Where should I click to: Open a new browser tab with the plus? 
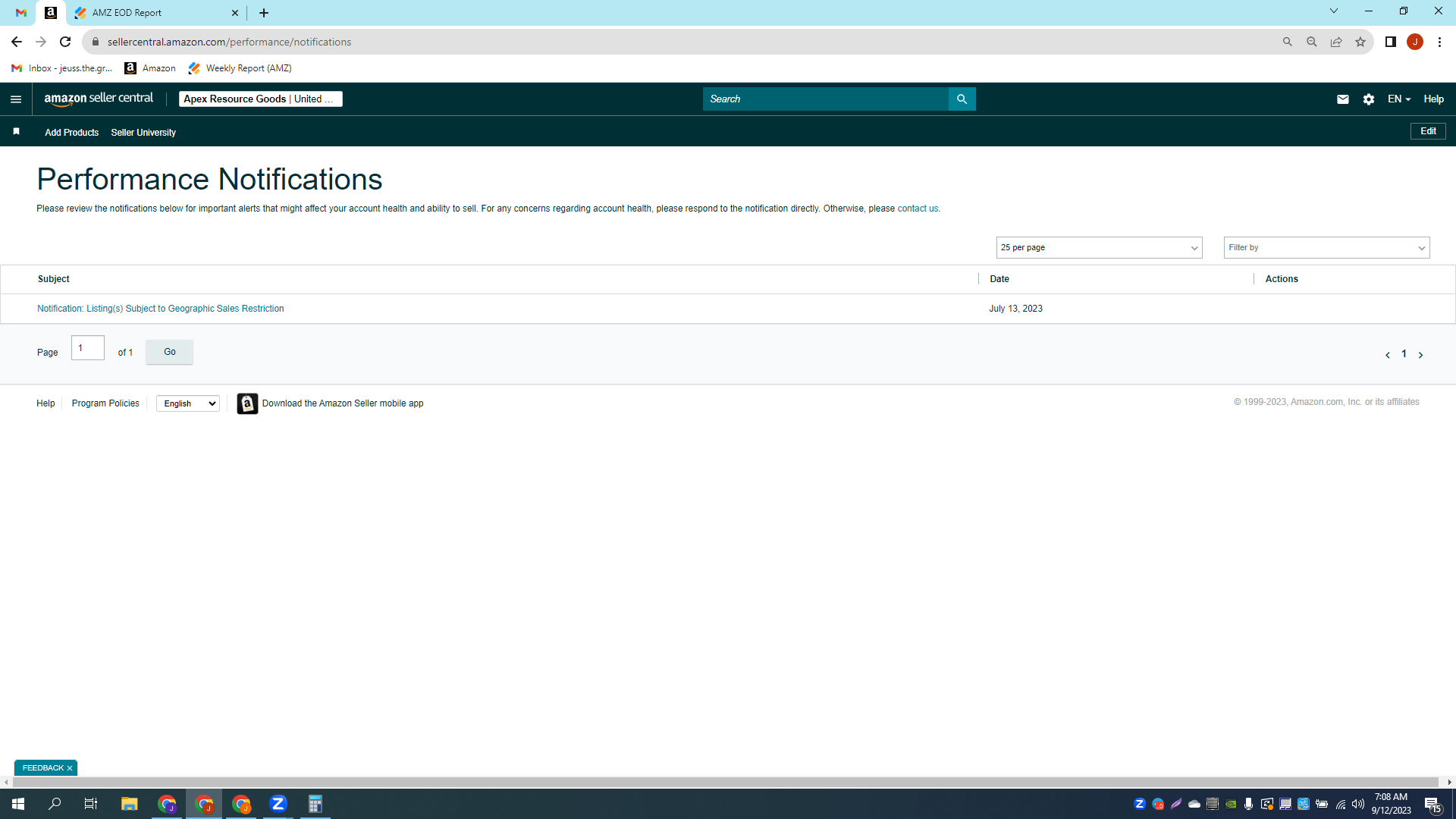coord(264,13)
